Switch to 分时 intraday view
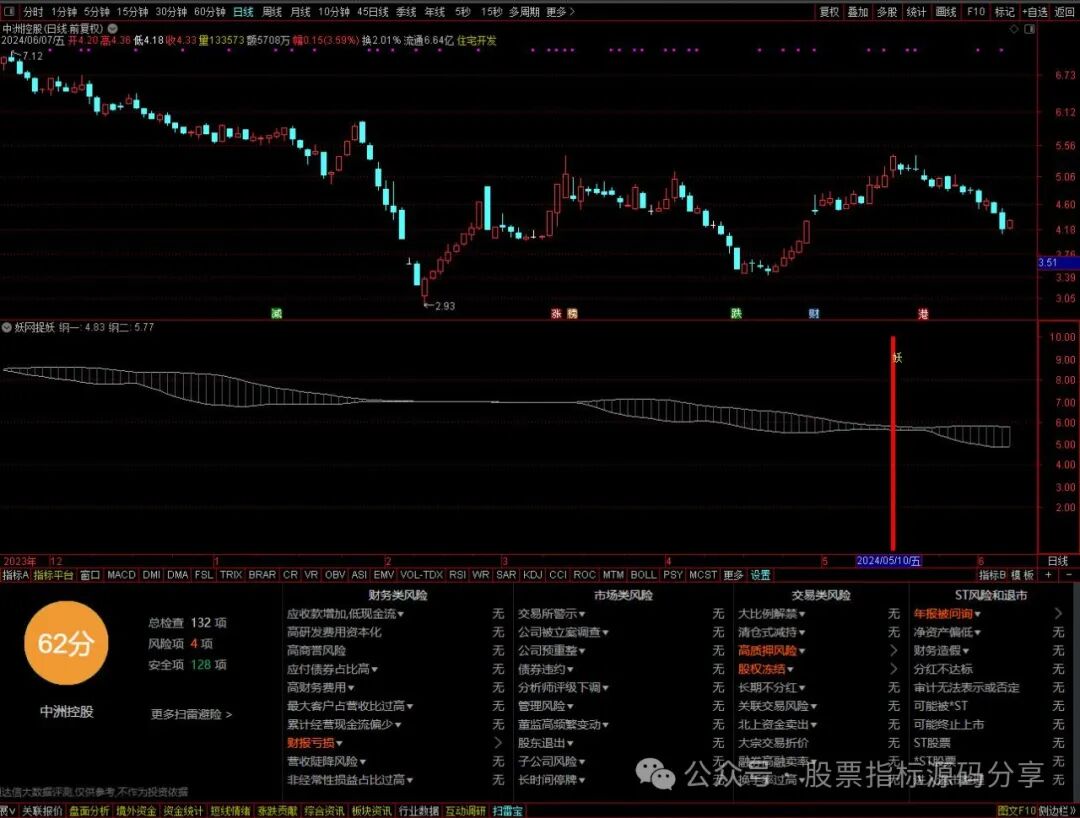 tap(33, 12)
